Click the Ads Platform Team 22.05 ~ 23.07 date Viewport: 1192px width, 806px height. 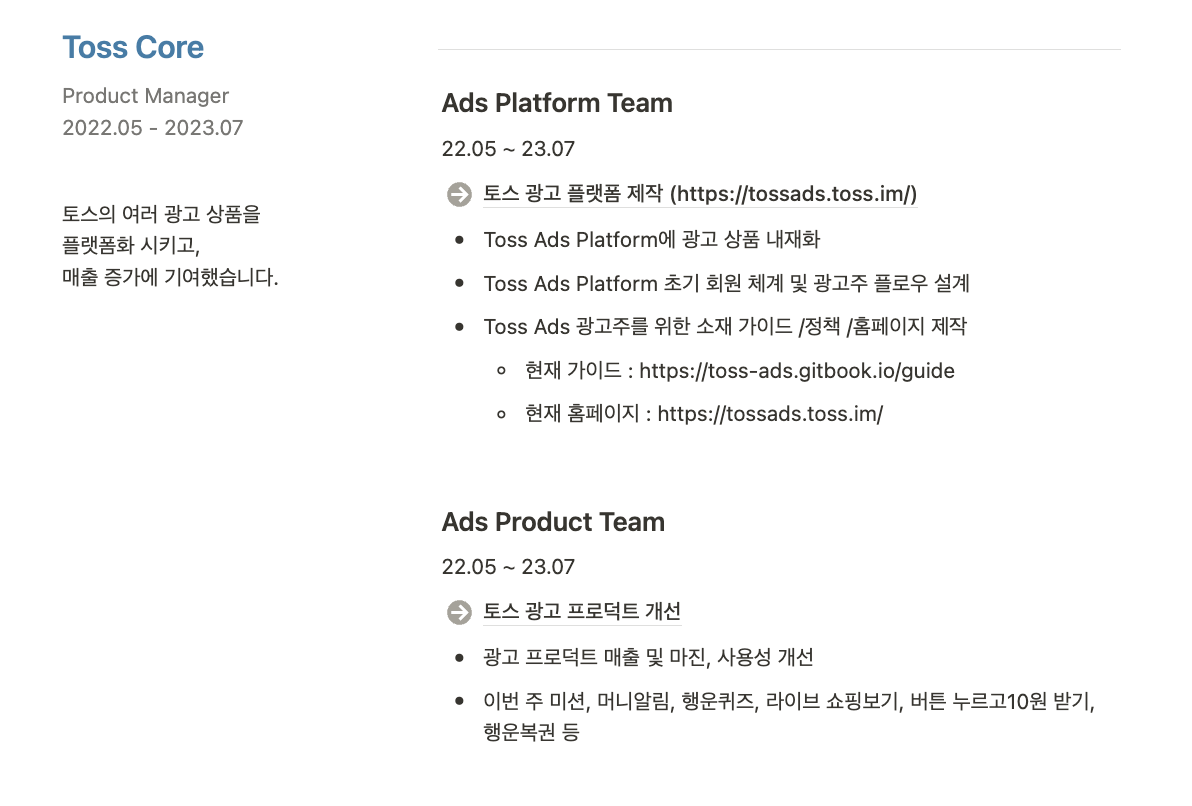coord(509,148)
